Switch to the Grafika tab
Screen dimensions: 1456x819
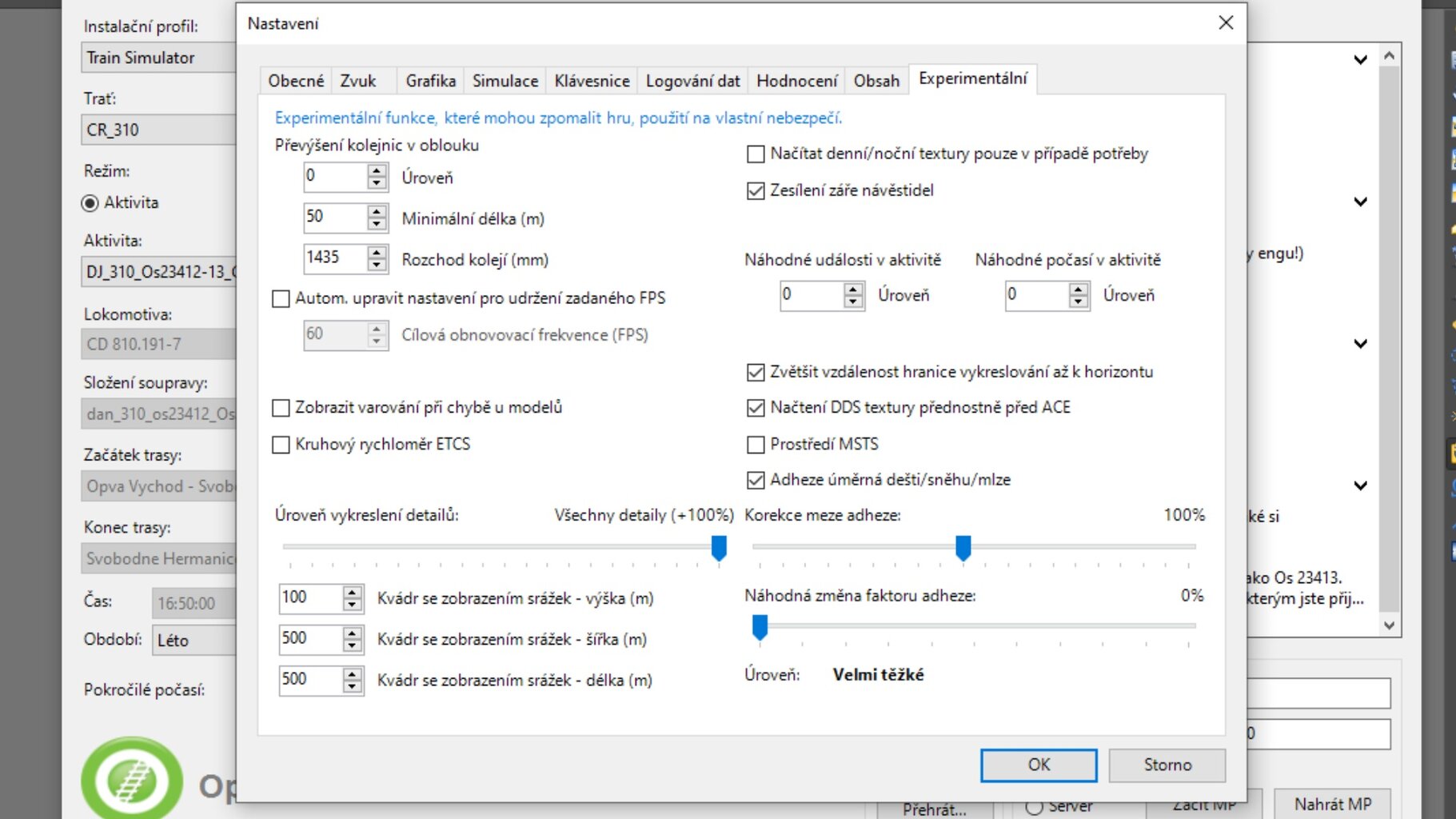[430, 81]
